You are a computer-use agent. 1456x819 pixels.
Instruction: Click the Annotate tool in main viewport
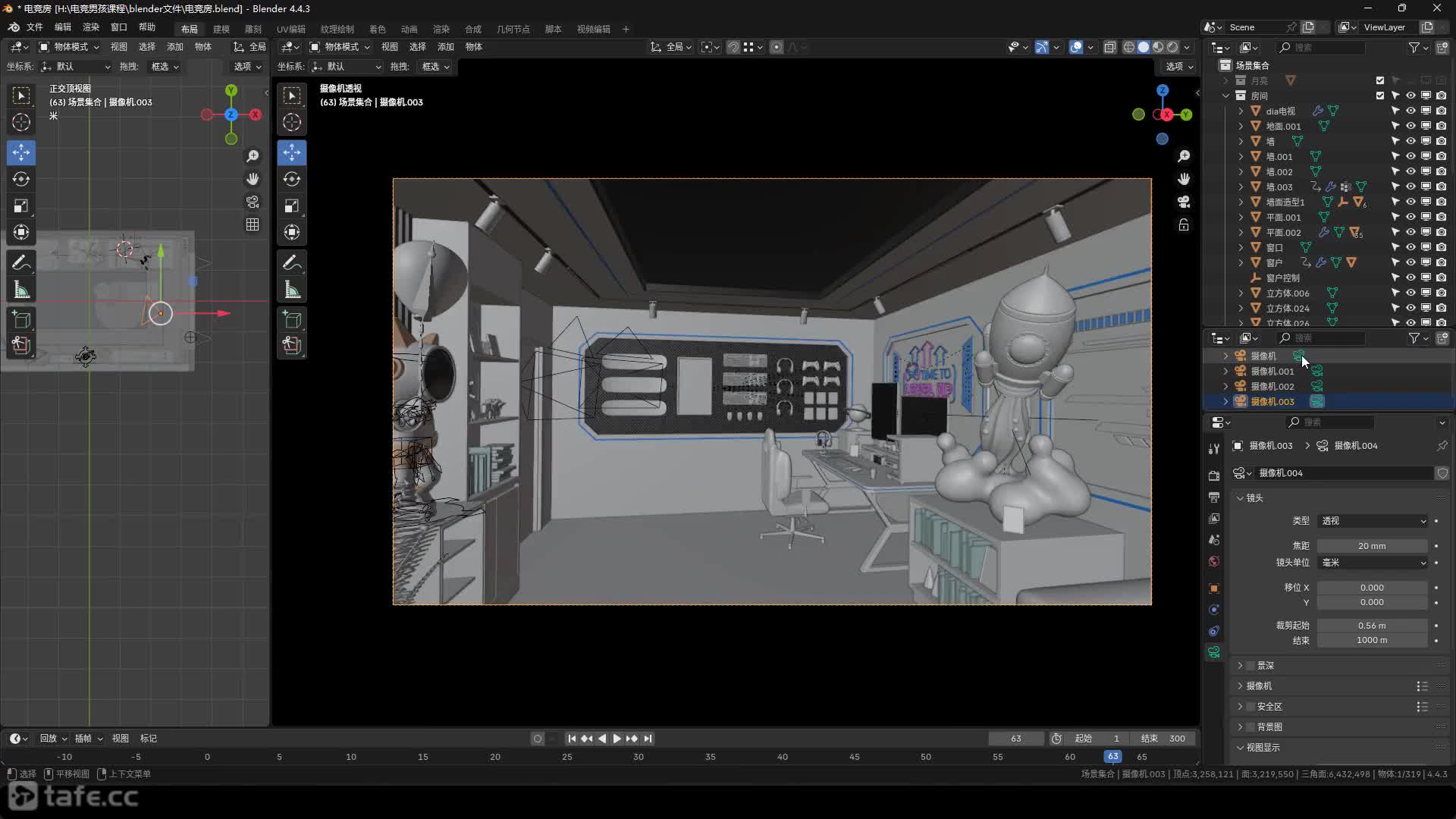click(292, 262)
